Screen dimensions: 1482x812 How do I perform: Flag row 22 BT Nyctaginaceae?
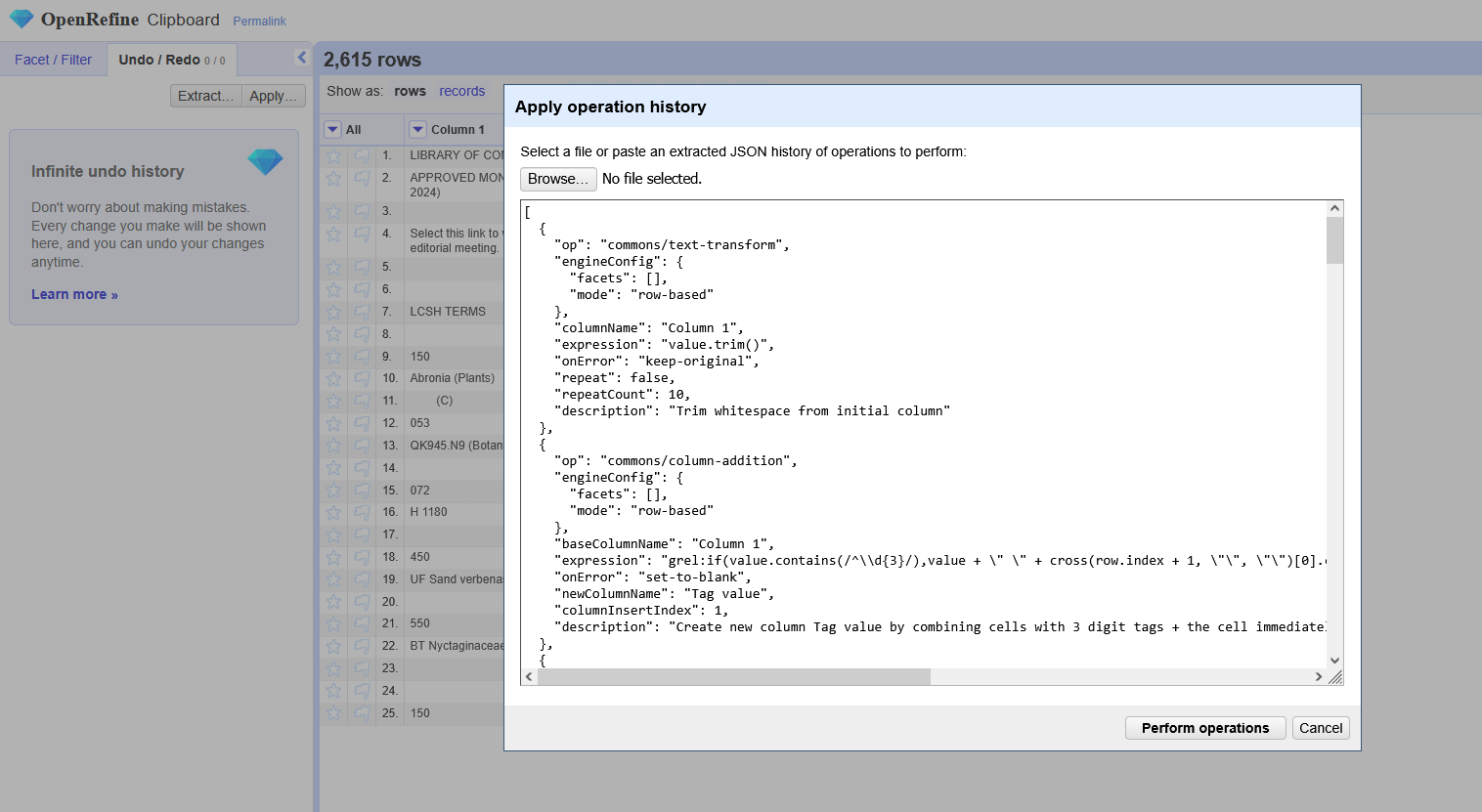coord(362,646)
